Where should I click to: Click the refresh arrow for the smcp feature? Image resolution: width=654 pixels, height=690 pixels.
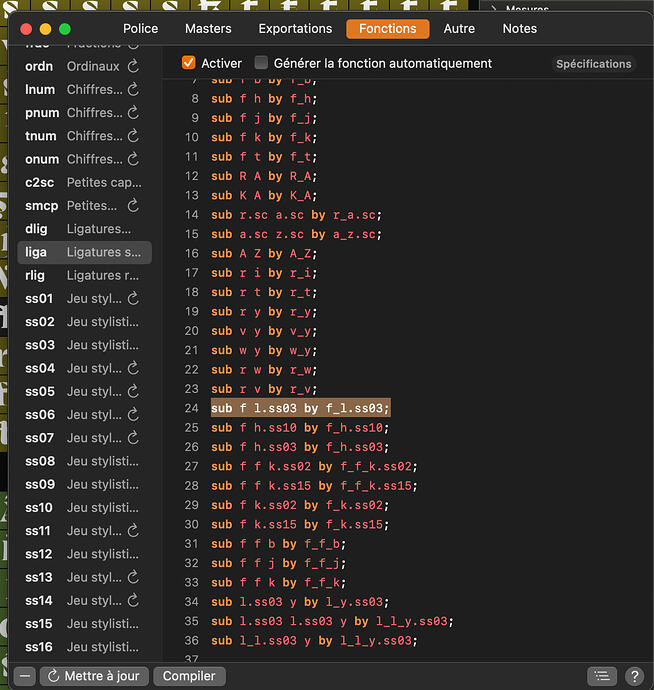coord(134,206)
